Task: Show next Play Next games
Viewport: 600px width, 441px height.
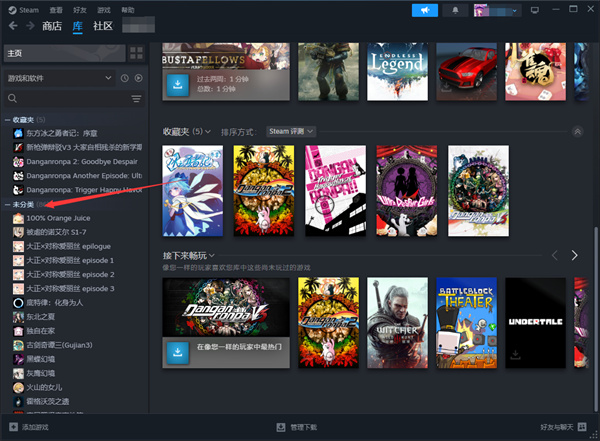Action: pos(574,255)
